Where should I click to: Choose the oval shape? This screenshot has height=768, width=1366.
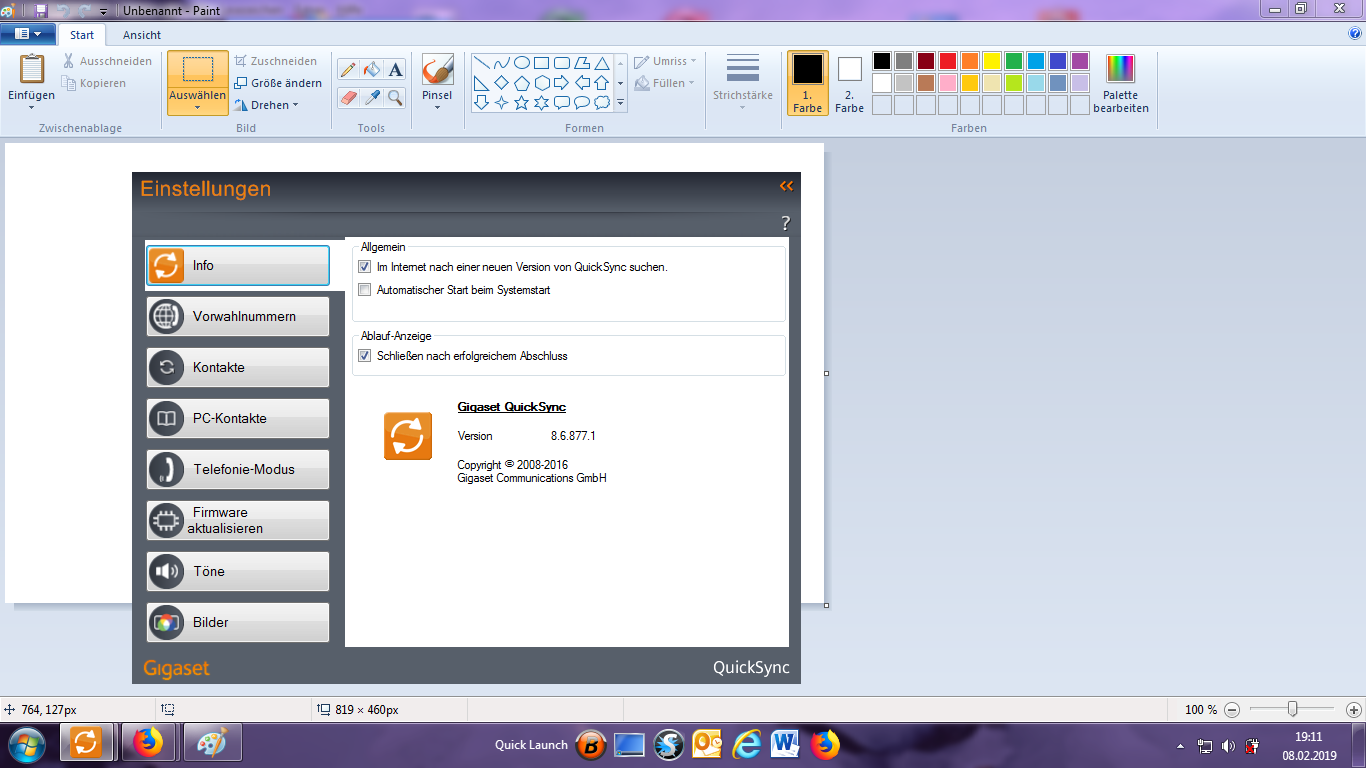coord(521,63)
